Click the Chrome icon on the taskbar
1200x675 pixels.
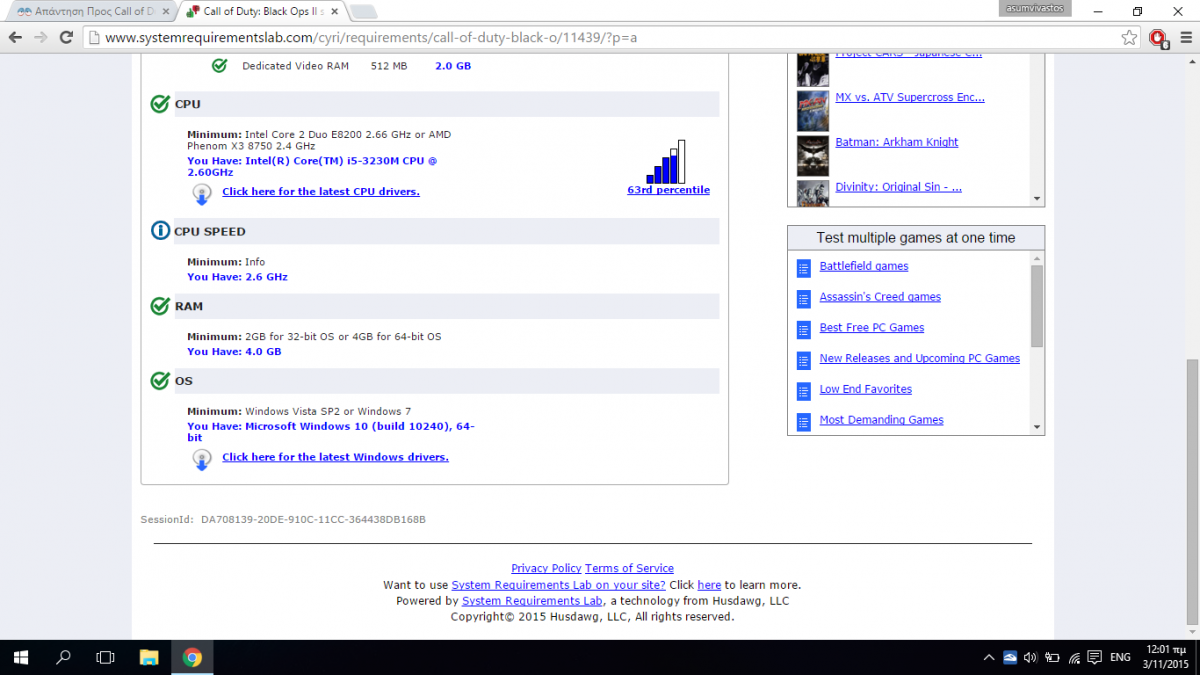[192, 657]
